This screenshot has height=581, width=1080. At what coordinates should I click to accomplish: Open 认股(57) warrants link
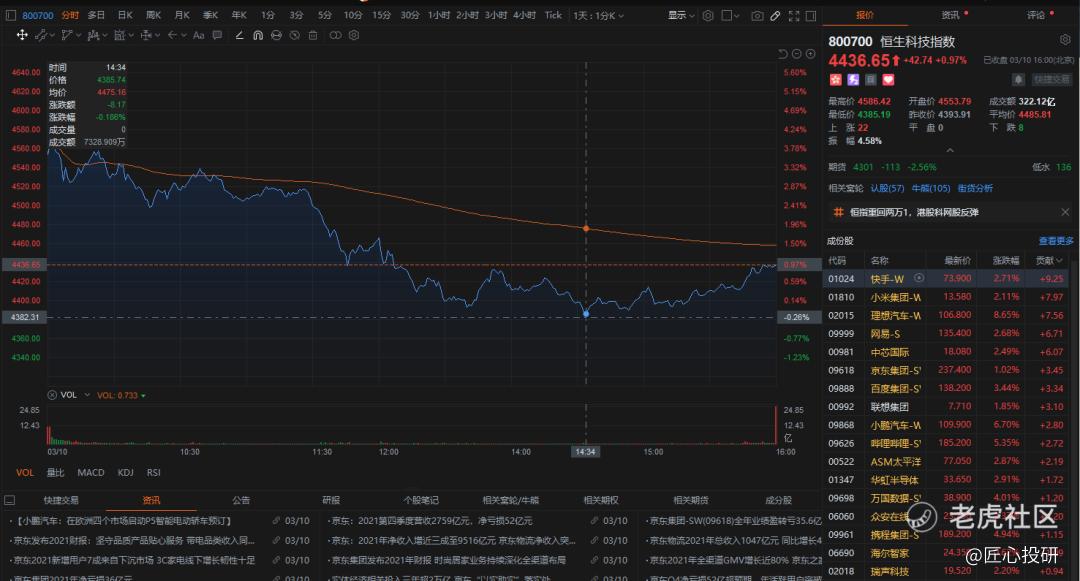887,188
